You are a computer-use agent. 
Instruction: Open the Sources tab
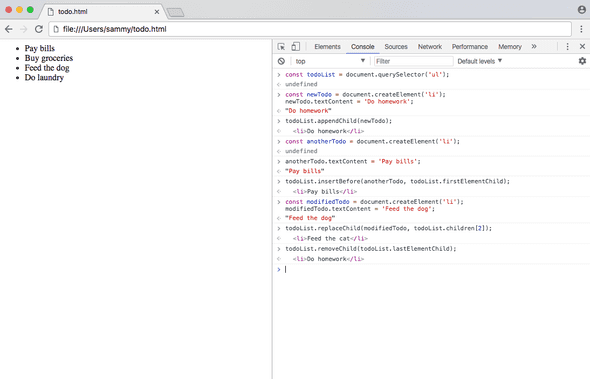tap(396, 47)
